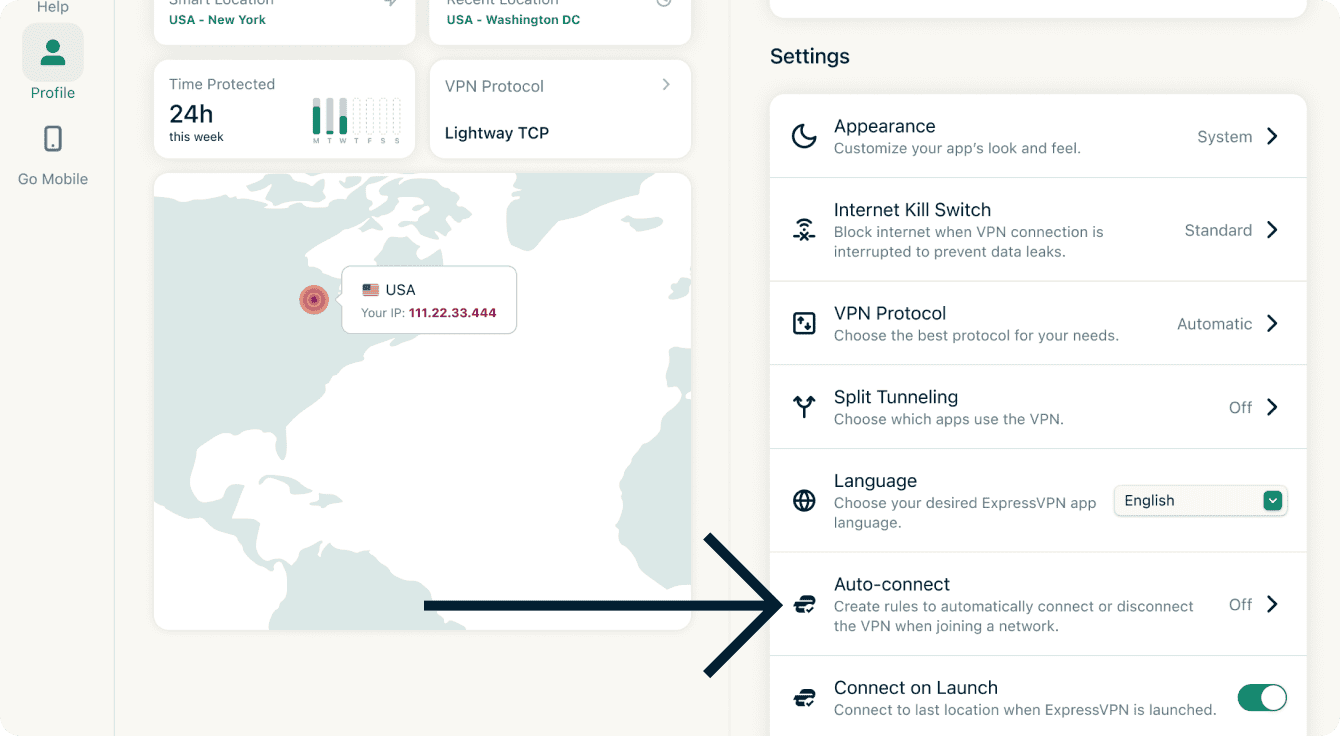
Task: Click the Connect on Launch title
Action: (x=916, y=688)
